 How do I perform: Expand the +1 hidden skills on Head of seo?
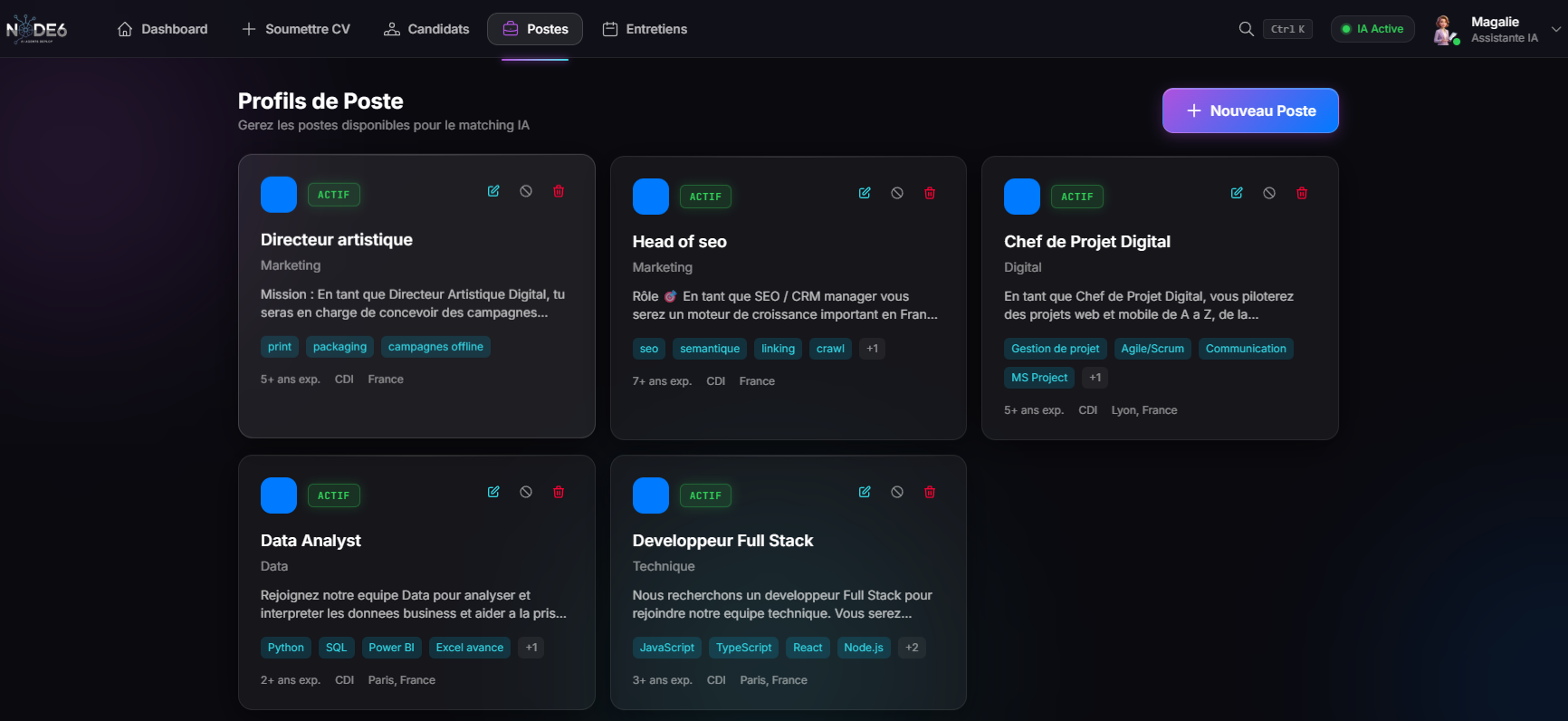tap(872, 349)
